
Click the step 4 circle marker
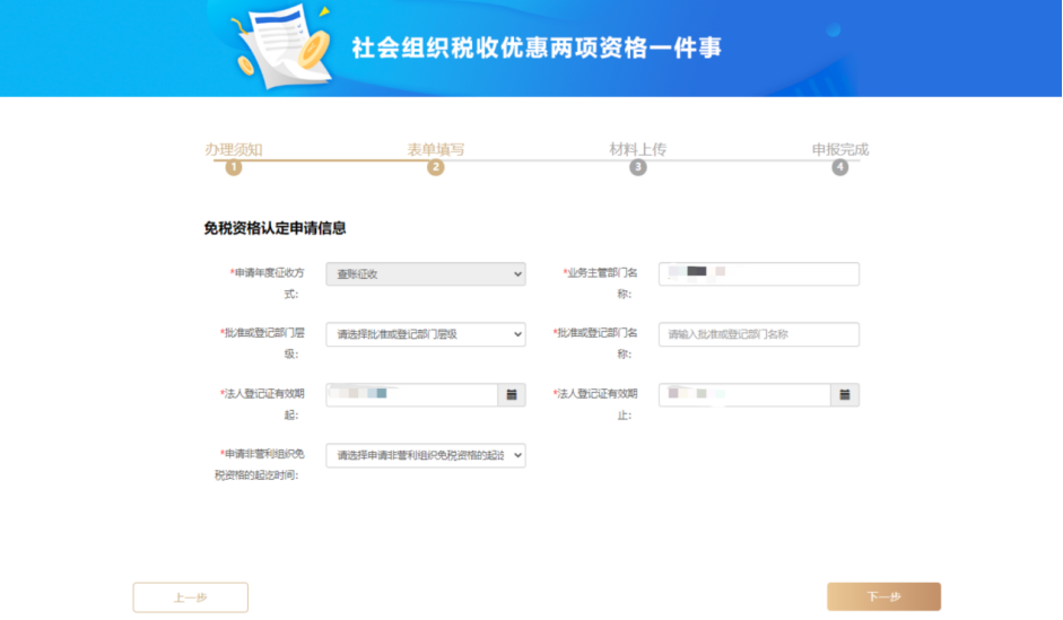840,168
